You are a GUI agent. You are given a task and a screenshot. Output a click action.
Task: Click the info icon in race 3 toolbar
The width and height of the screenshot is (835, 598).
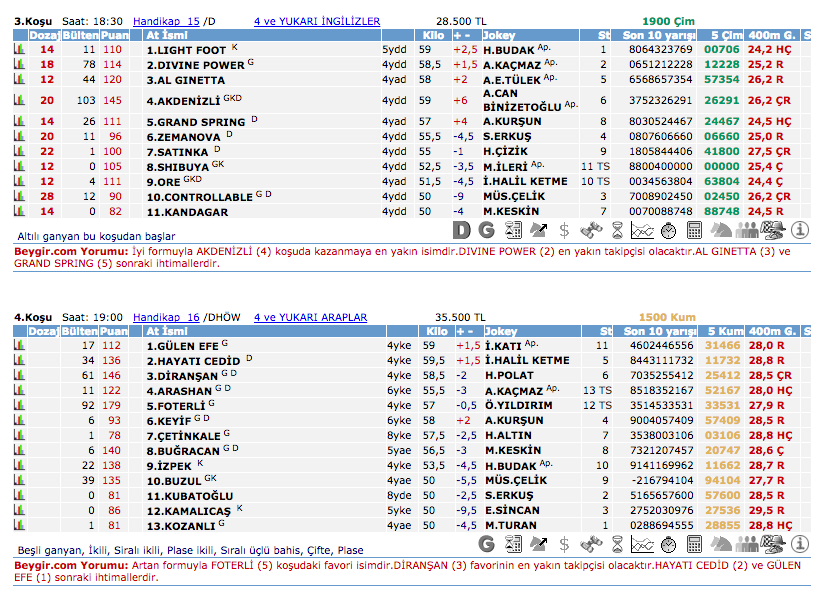[800, 231]
